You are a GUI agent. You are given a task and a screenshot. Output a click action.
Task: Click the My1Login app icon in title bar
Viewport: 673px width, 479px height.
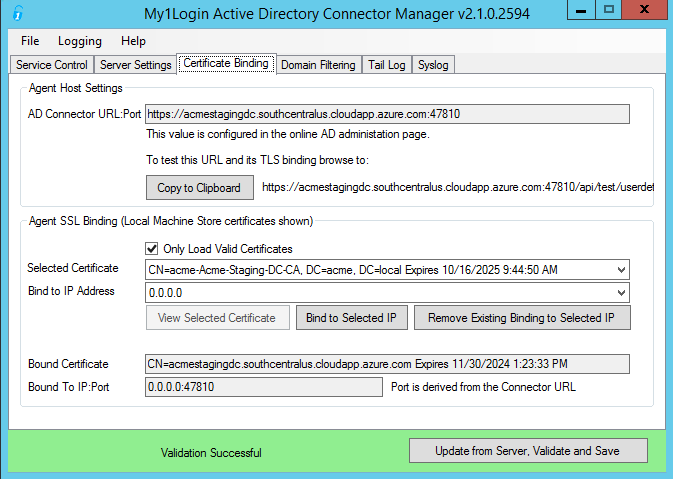click(x=18, y=13)
